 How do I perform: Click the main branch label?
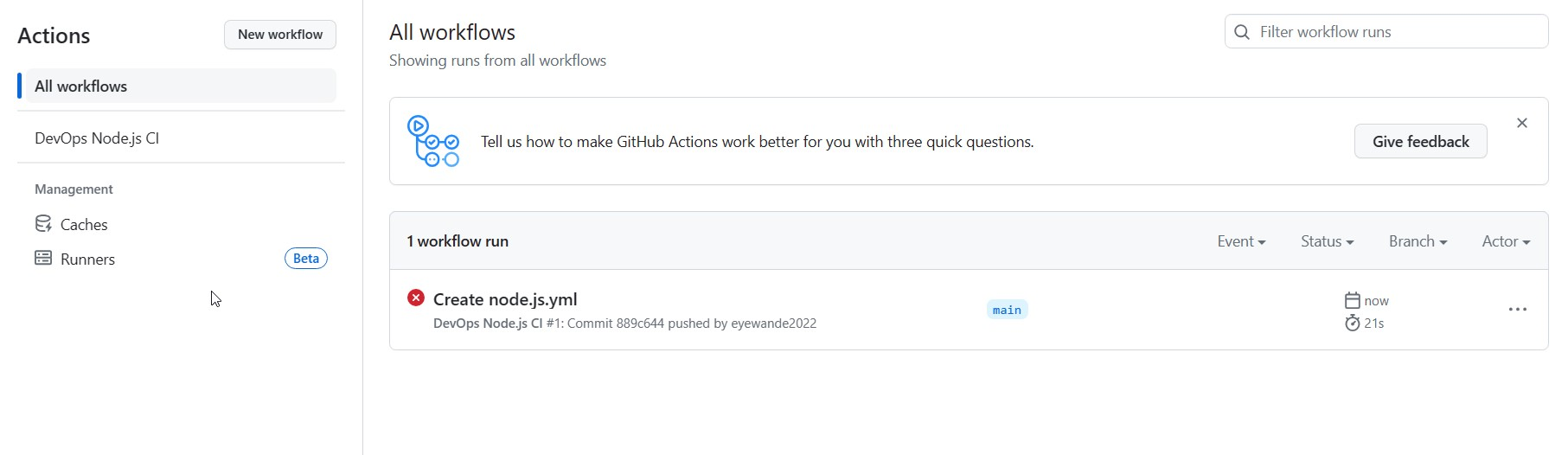(x=1007, y=310)
